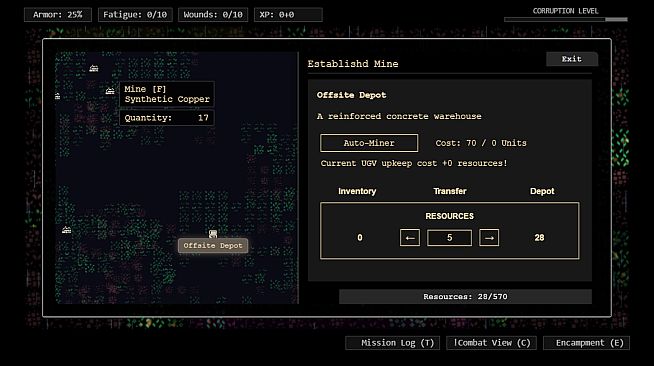Click the Cost: 70 / 0 Units text
Screen dimensions: 654x366
point(481,143)
